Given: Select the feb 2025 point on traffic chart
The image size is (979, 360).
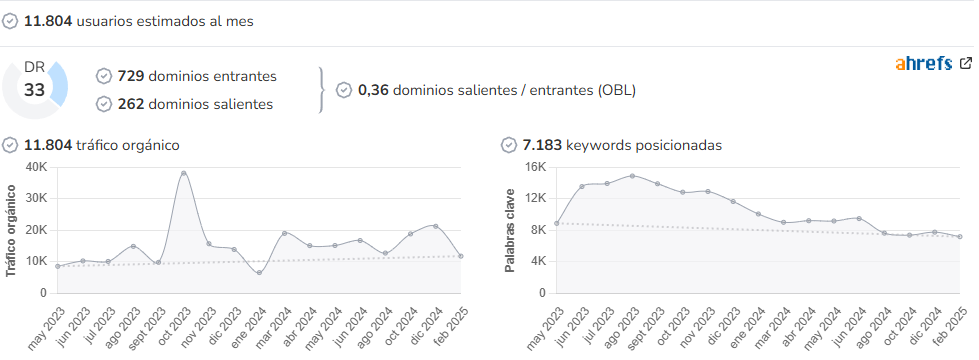Looking at the screenshot, I should click(461, 256).
